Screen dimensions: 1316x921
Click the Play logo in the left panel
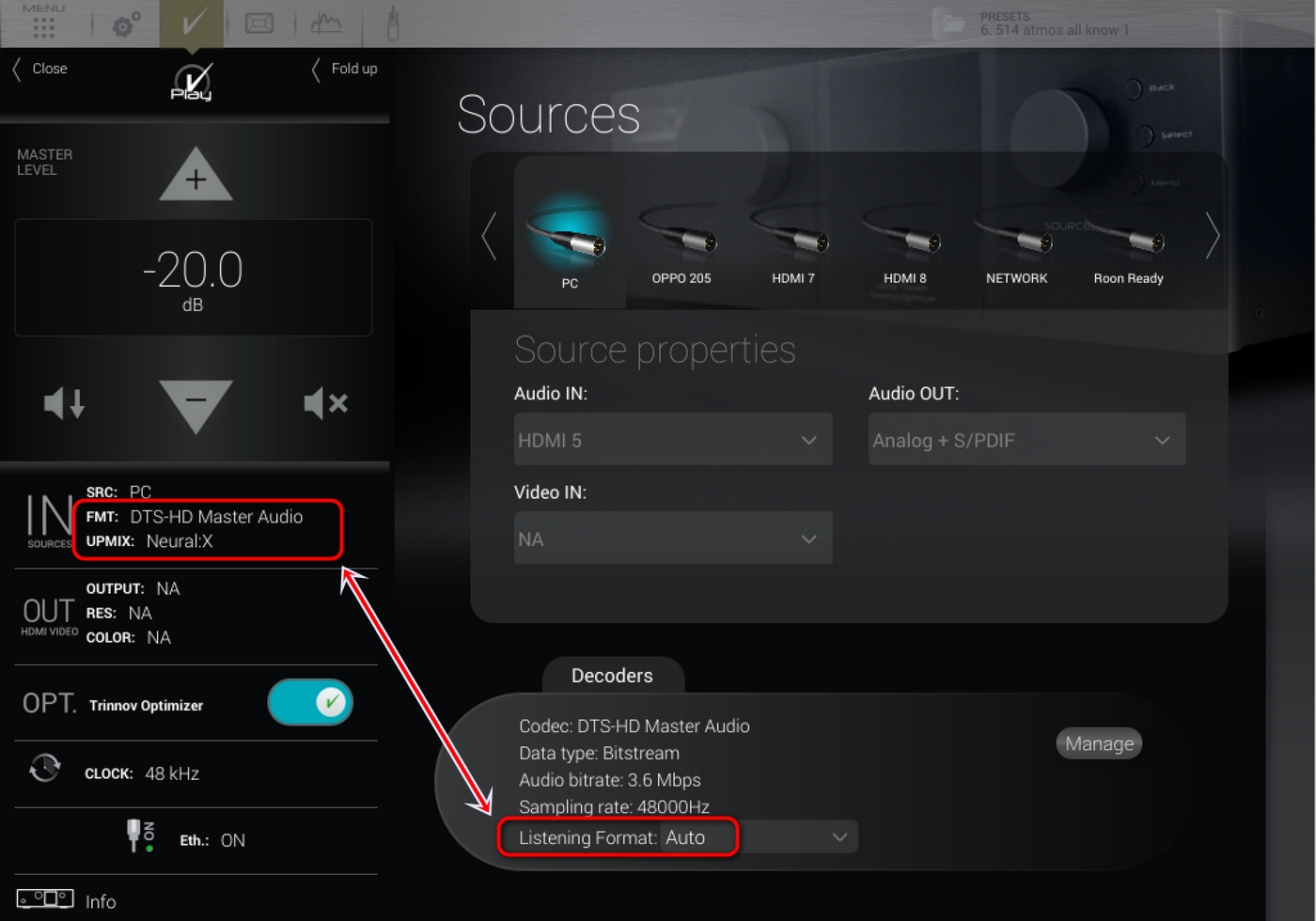click(192, 83)
